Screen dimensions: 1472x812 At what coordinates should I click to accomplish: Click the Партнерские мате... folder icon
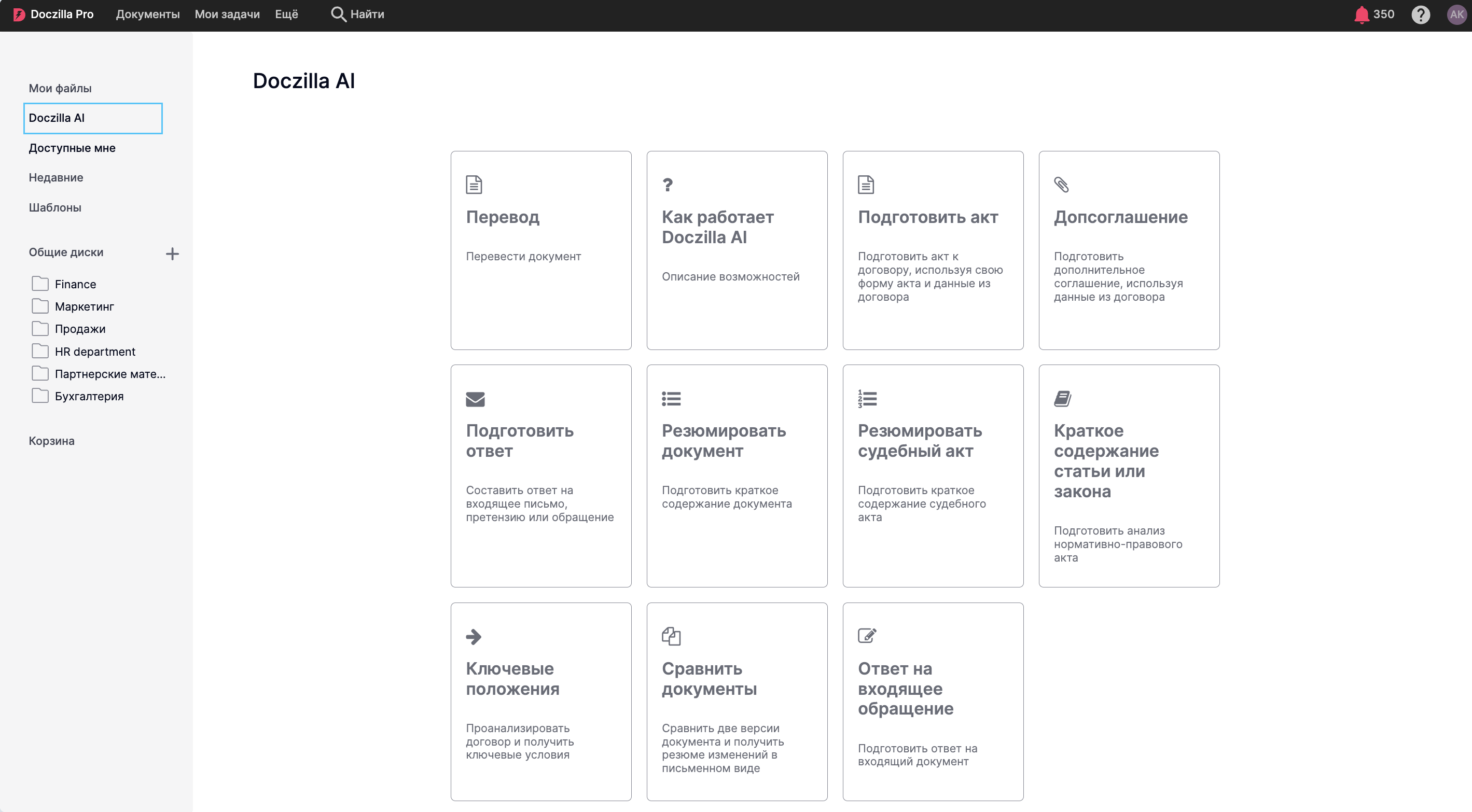click(x=40, y=373)
